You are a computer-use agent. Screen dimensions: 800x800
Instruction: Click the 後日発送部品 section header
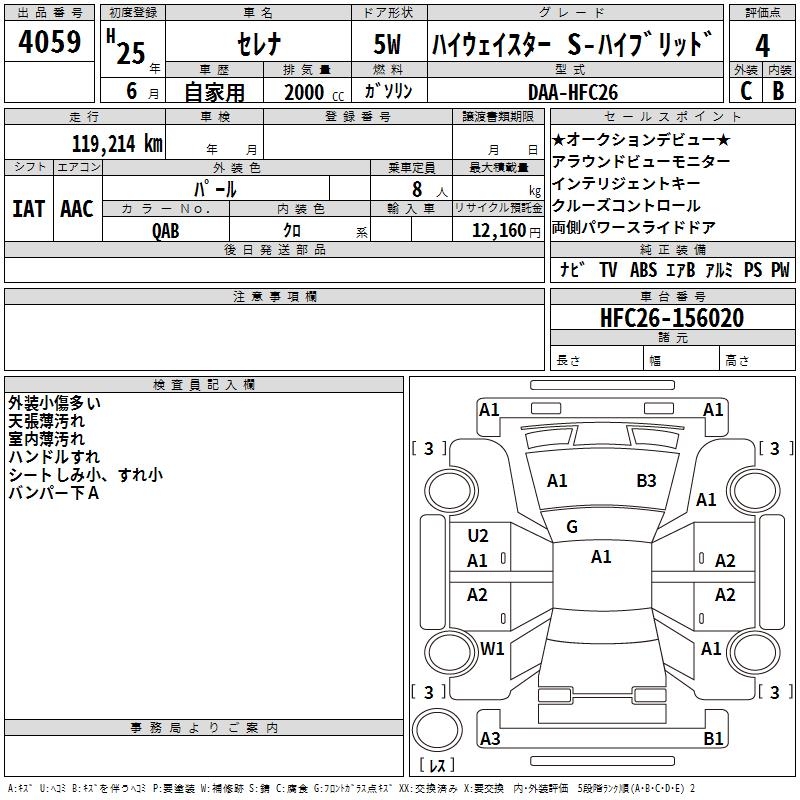[x=274, y=249]
